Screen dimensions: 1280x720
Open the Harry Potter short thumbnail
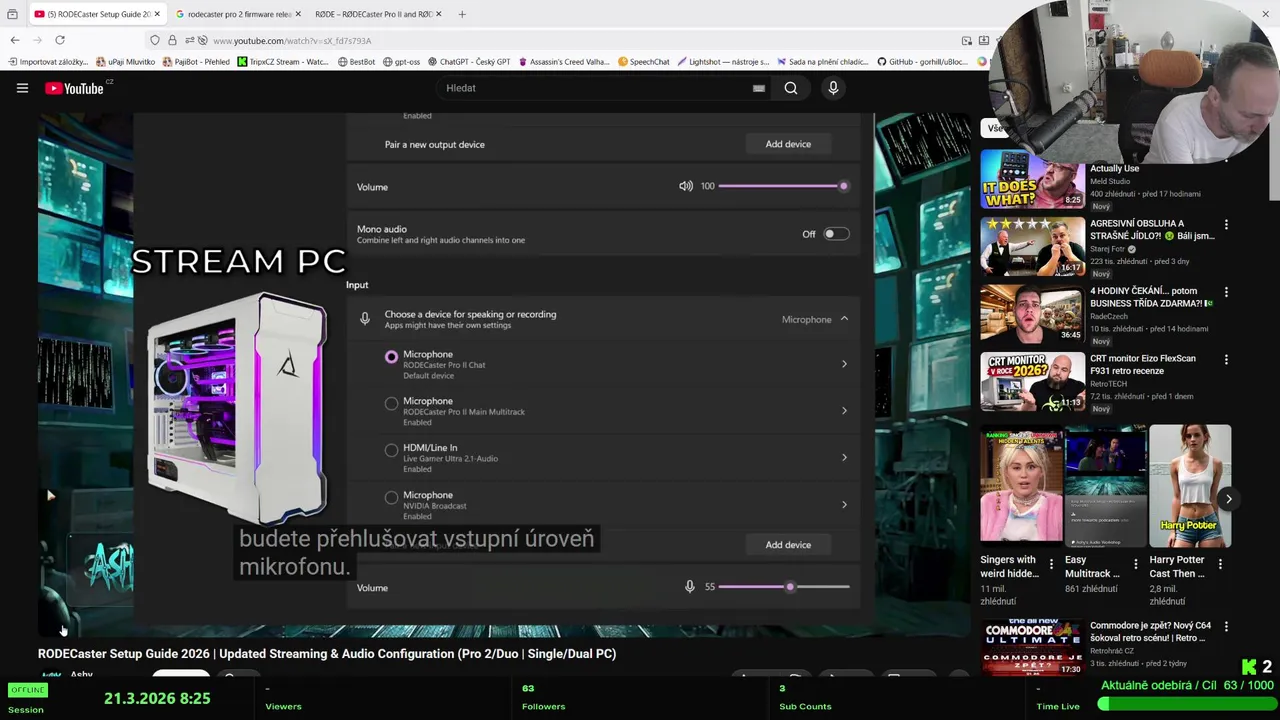click(x=1190, y=486)
